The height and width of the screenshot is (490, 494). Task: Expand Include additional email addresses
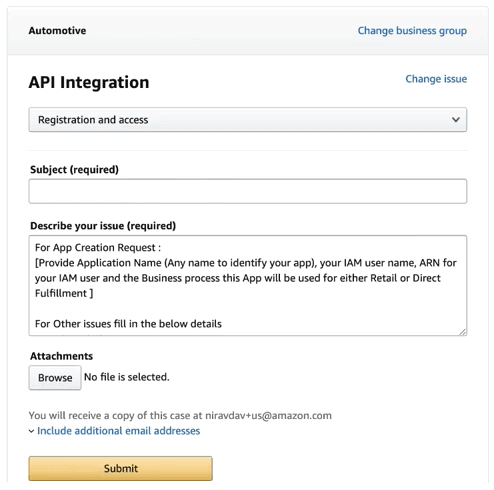click(x=118, y=431)
